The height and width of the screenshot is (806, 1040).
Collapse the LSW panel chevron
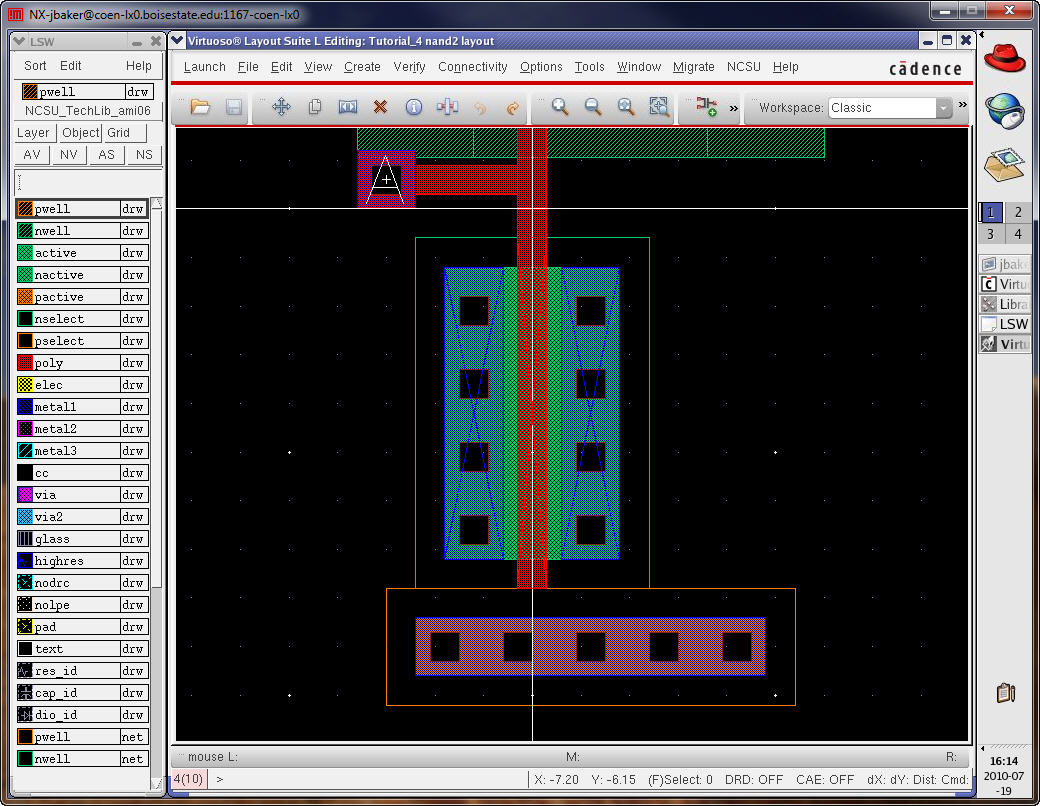click(x=19, y=41)
